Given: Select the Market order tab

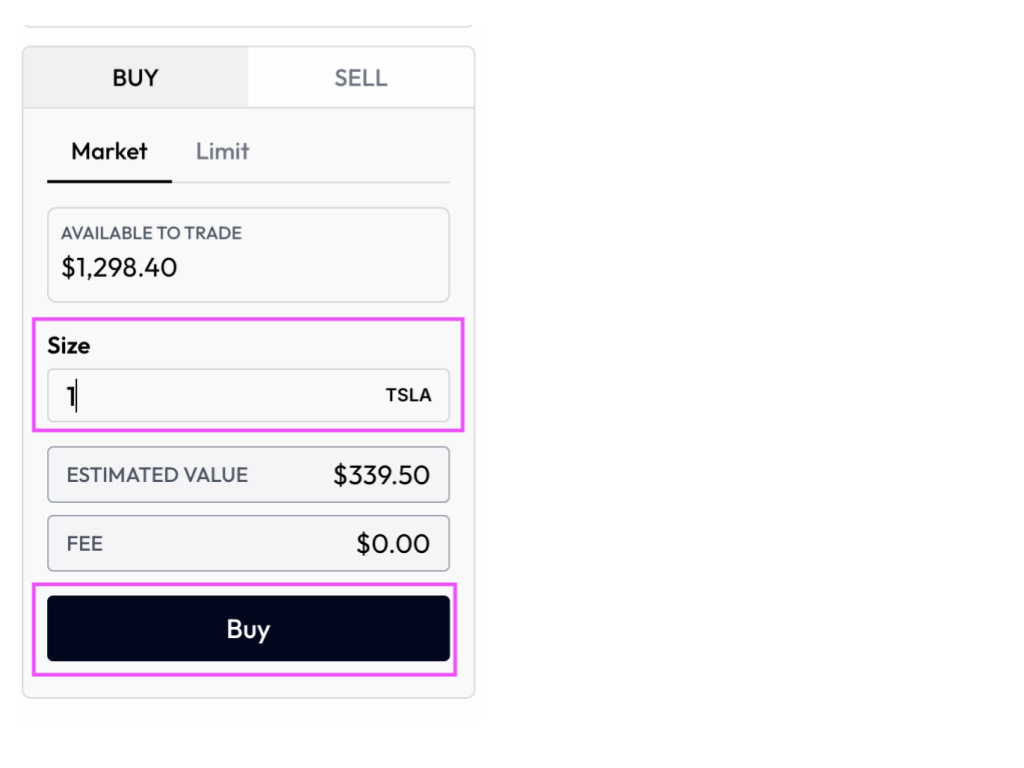Looking at the screenshot, I should tap(108, 151).
